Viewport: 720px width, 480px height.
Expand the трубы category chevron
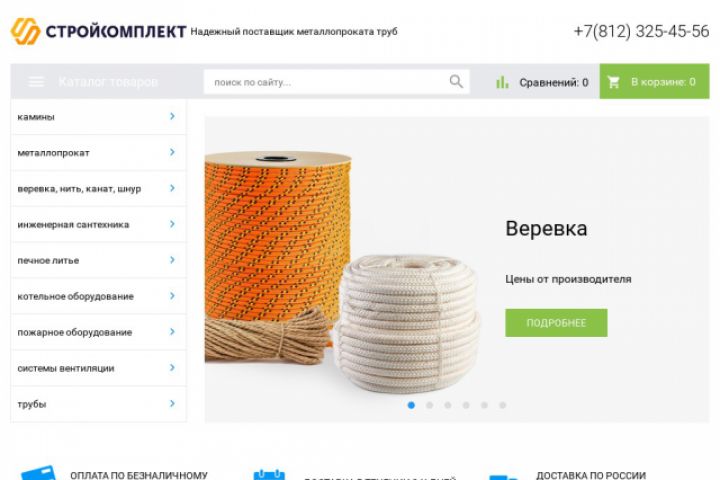coord(172,403)
